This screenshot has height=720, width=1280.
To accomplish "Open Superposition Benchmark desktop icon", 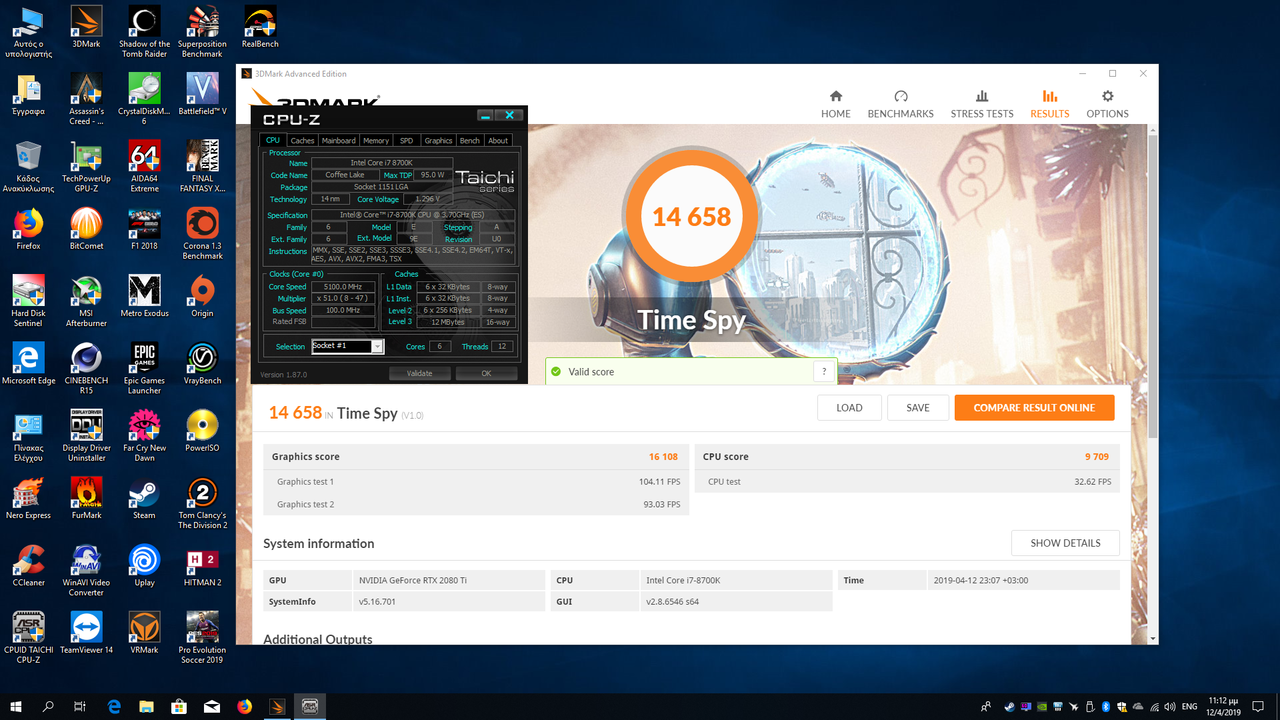I will pyautogui.click(x=202, y=32).
